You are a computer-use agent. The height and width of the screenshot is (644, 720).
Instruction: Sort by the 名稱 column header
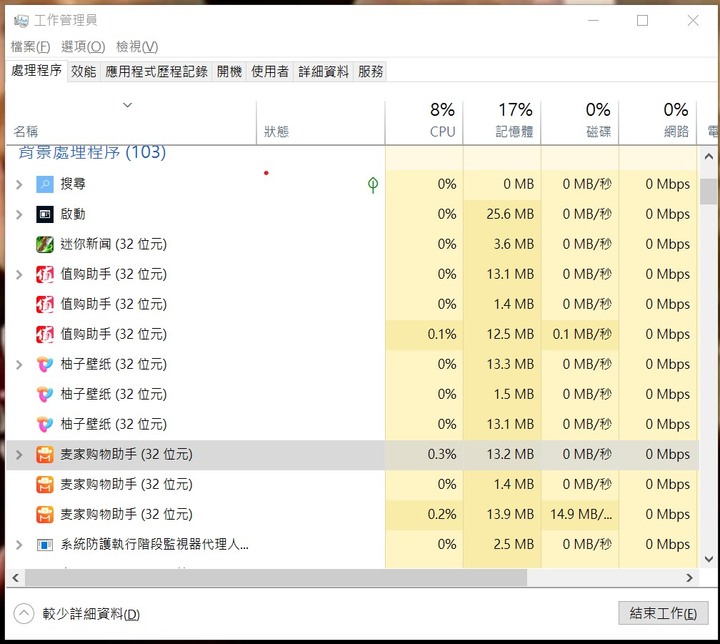click(x=131, y=122)
